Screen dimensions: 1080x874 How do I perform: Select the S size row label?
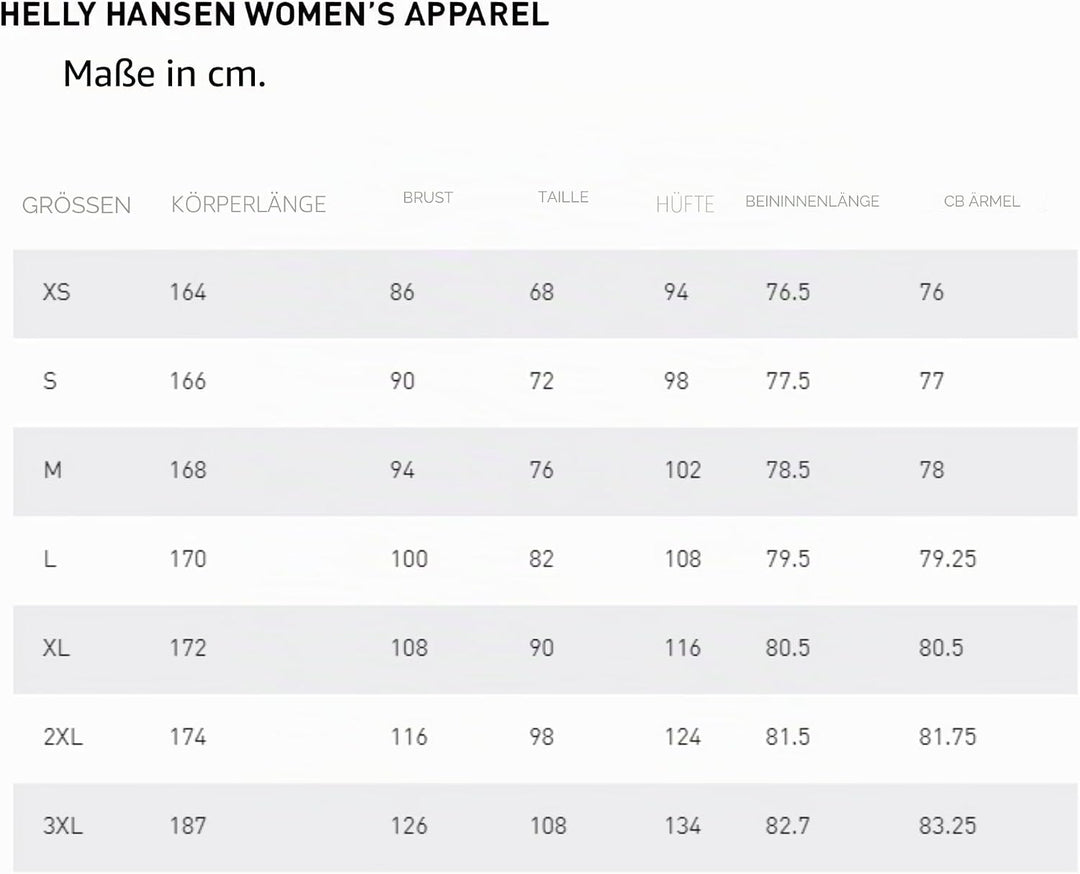click(50, 381)
